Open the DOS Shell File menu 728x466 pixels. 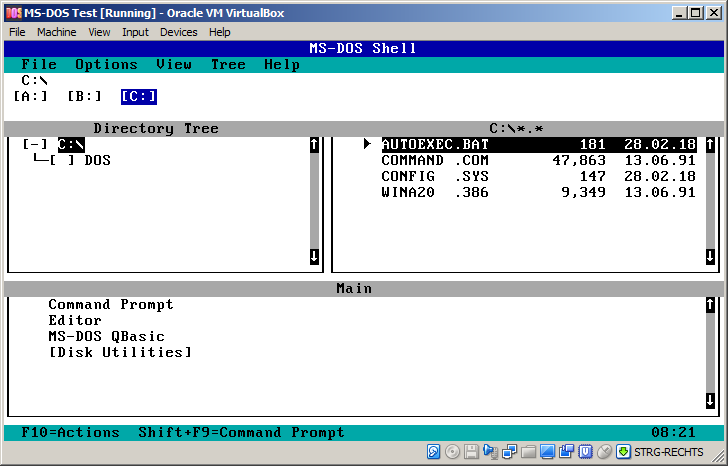pos(39,65)
